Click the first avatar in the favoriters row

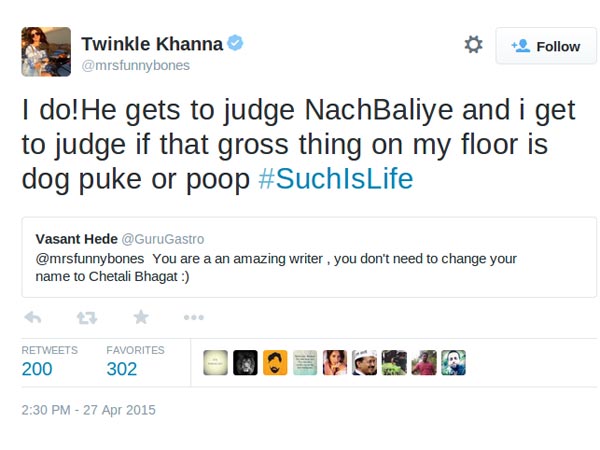pos(215,363)
